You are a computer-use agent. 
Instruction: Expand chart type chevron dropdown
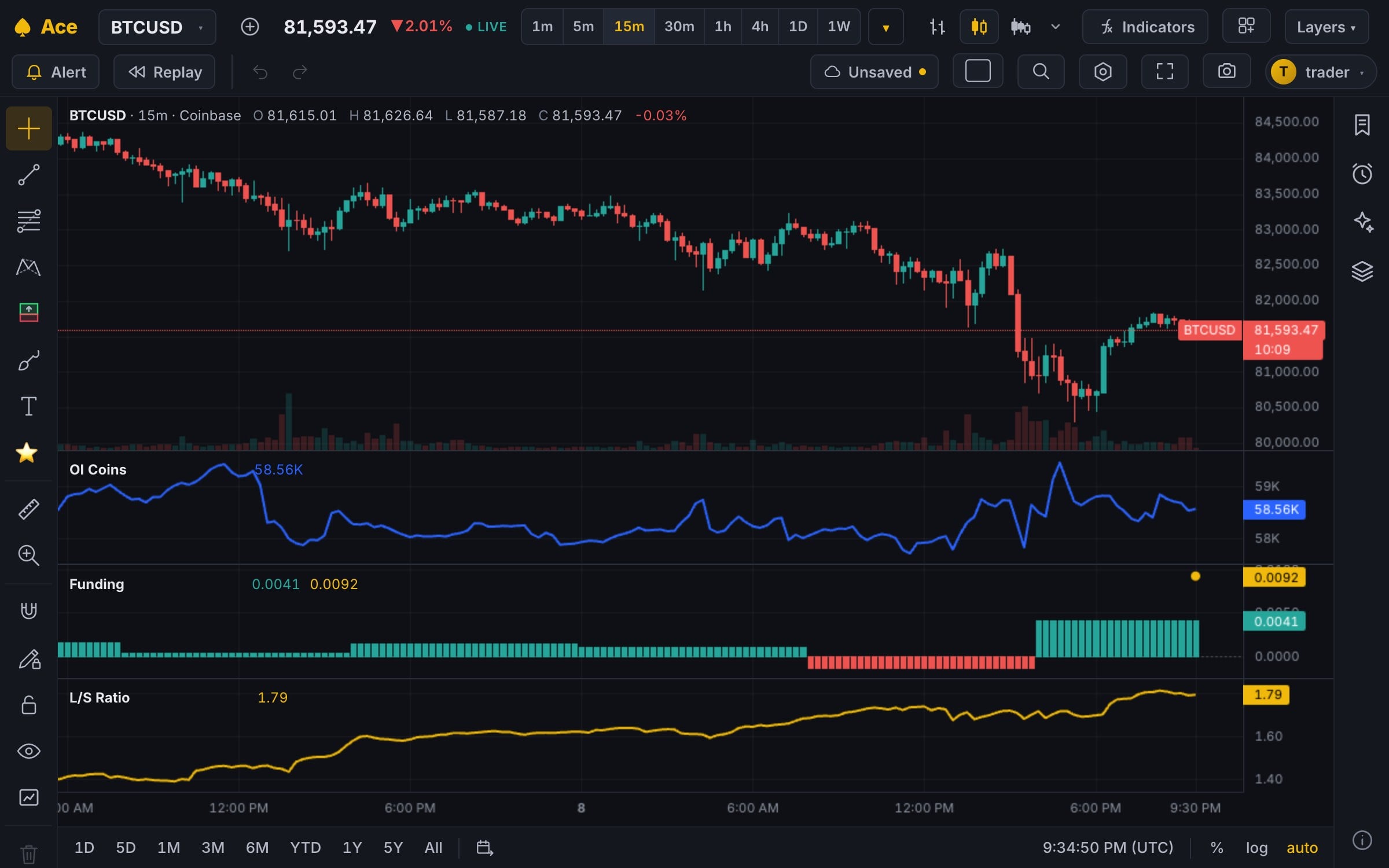1055,27
